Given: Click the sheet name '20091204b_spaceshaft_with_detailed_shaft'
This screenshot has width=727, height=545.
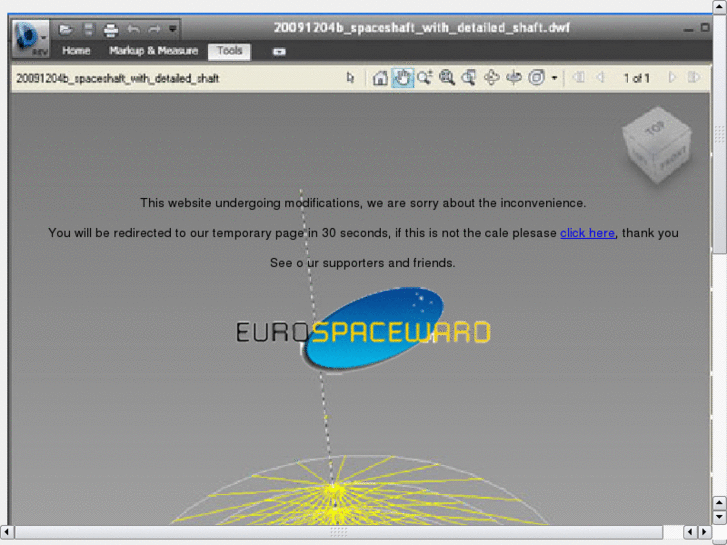Looking at the screenshot, I should point(118,78).
